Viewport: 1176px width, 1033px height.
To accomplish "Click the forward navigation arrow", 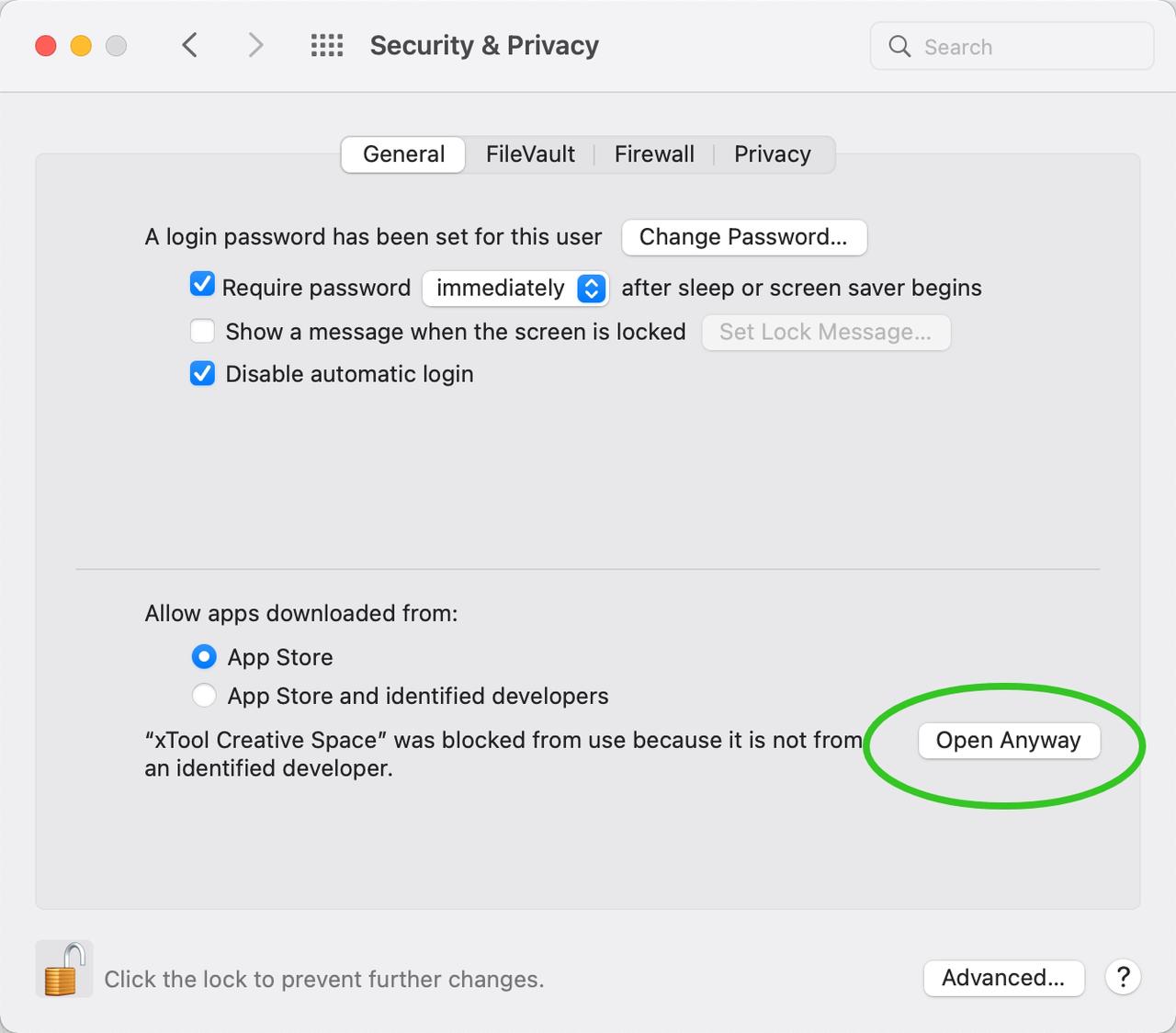I will (255, 45).
